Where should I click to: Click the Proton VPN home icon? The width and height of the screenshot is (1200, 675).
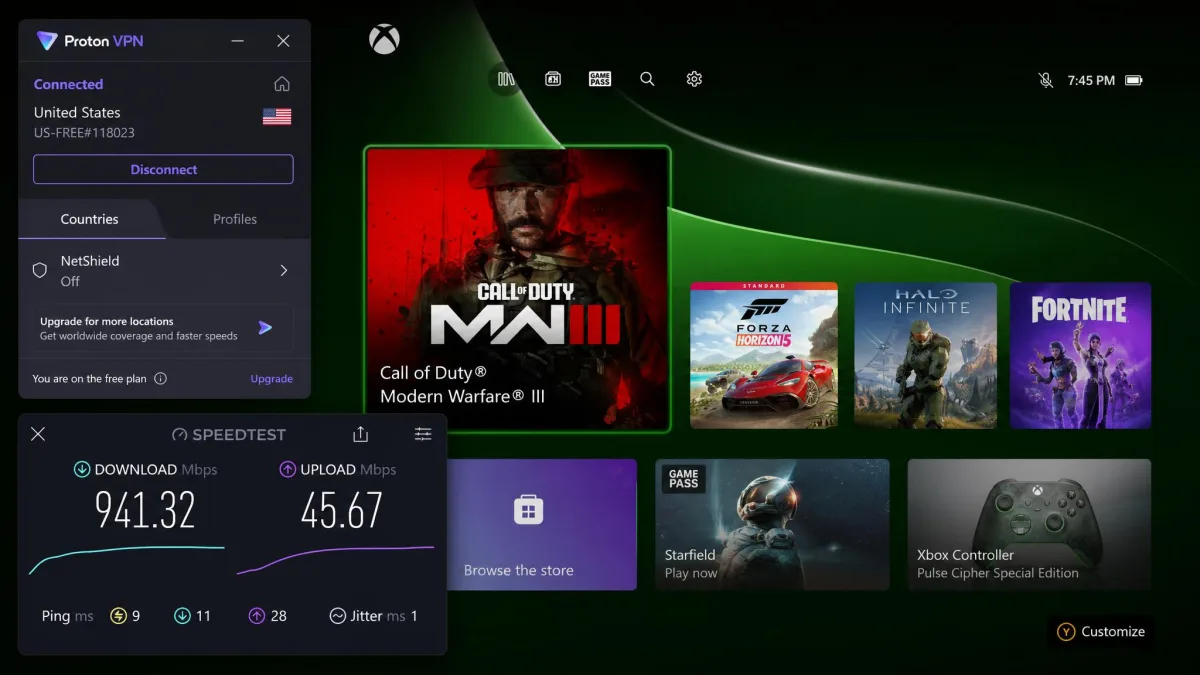tap(282, 84)
